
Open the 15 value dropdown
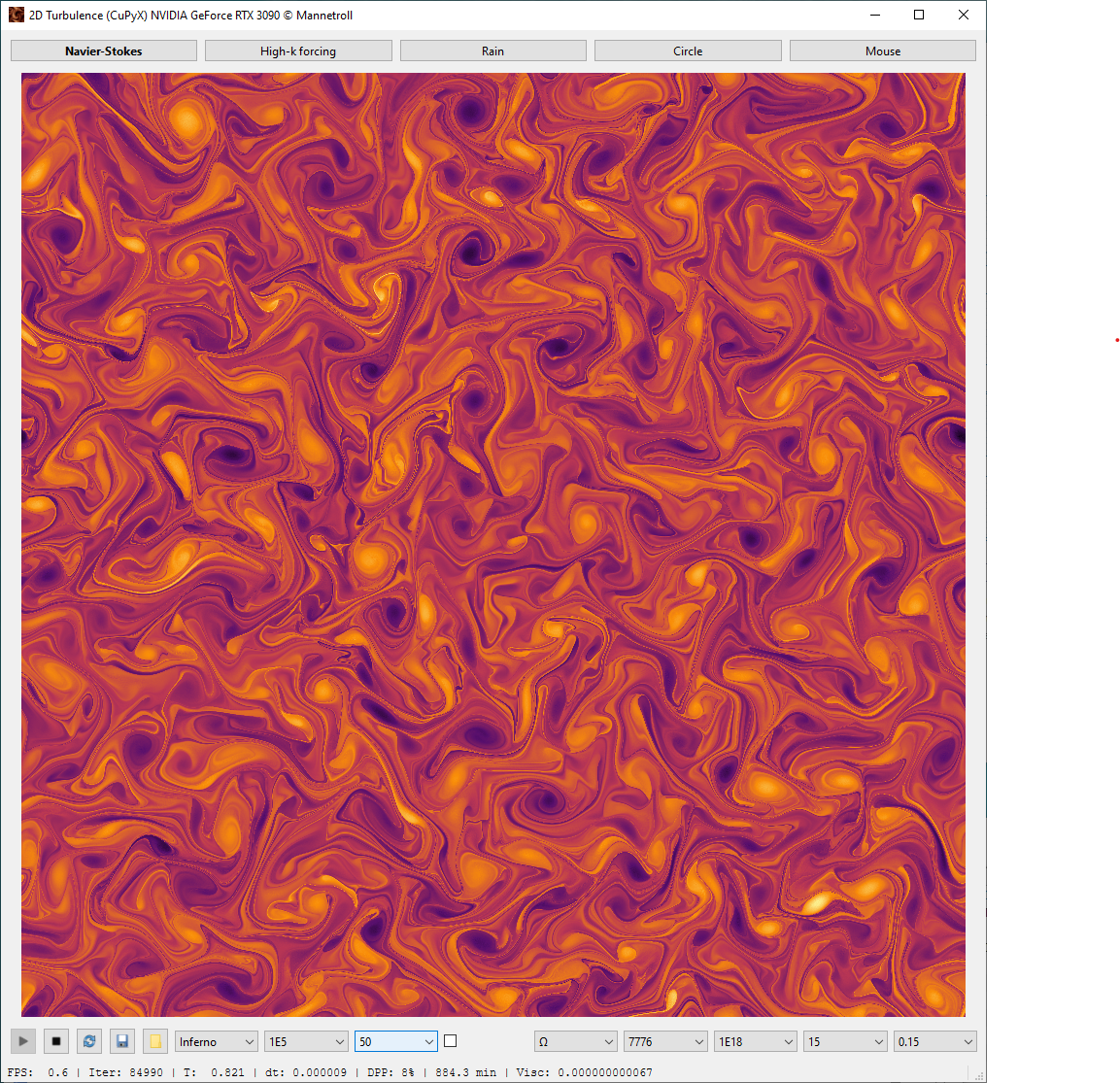(x=845, y=1041)
